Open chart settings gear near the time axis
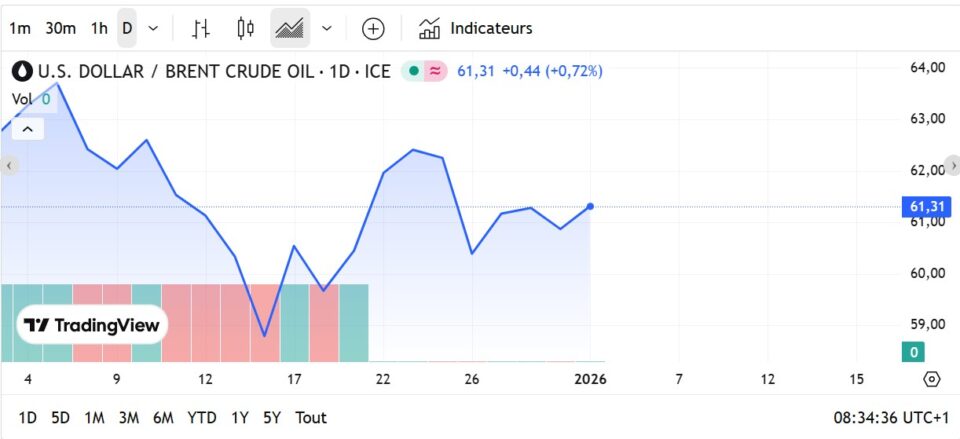This screenshot has width=960, height=439. pos(932,379)
